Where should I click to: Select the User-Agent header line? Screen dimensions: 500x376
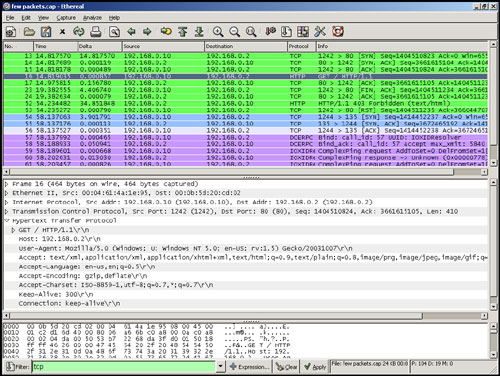[x=186, y=248]
